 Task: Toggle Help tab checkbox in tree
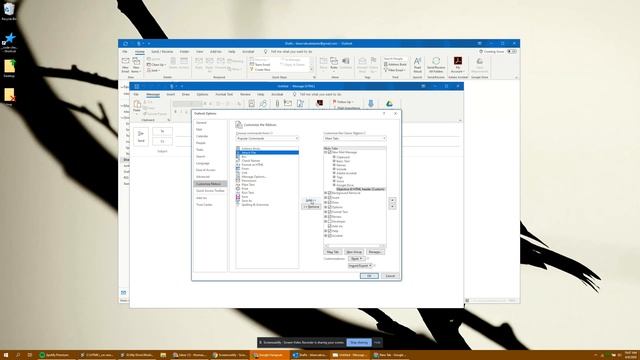click(x=330, y=231)
